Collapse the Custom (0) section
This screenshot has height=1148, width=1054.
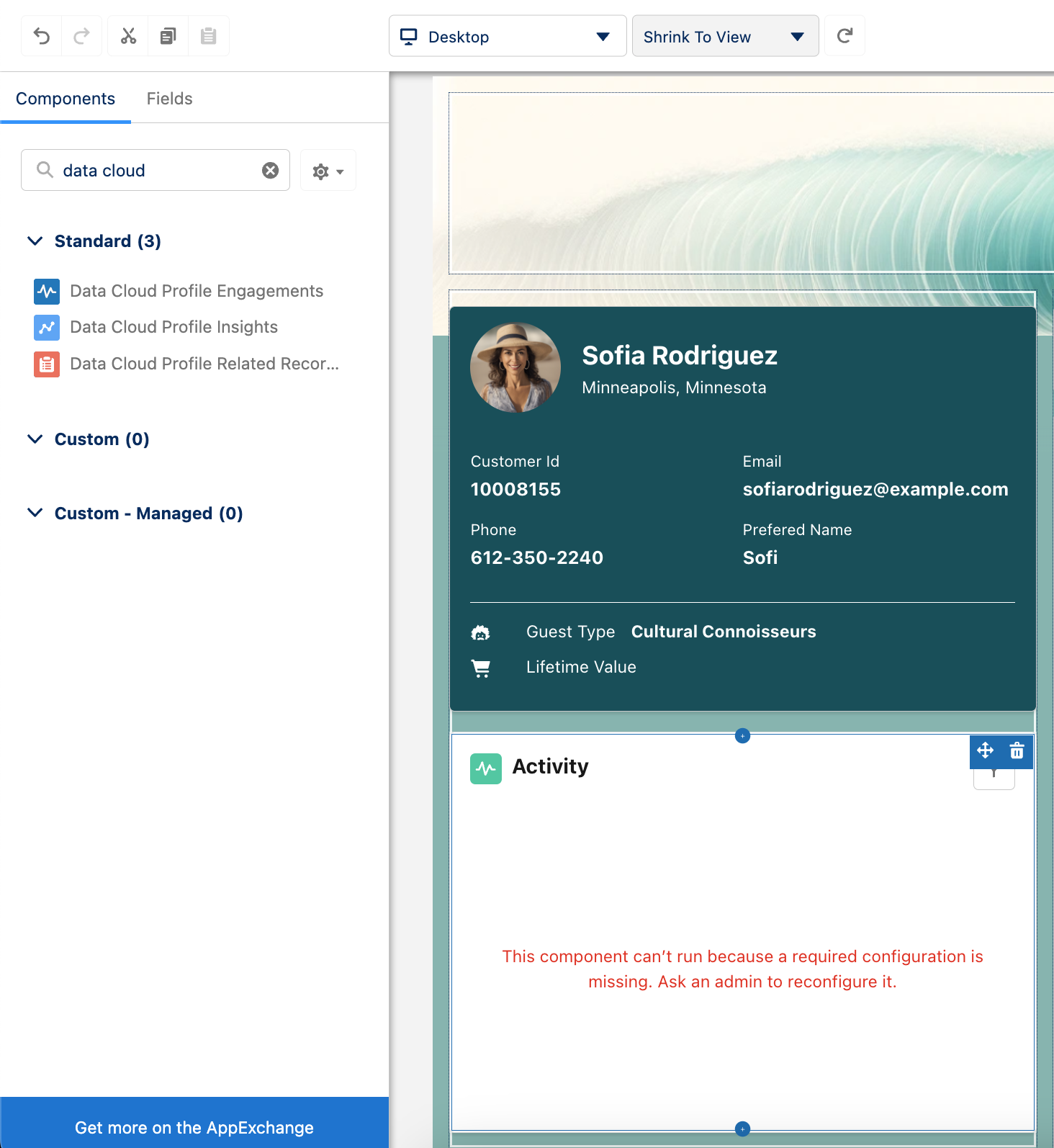tap(35, 439)
